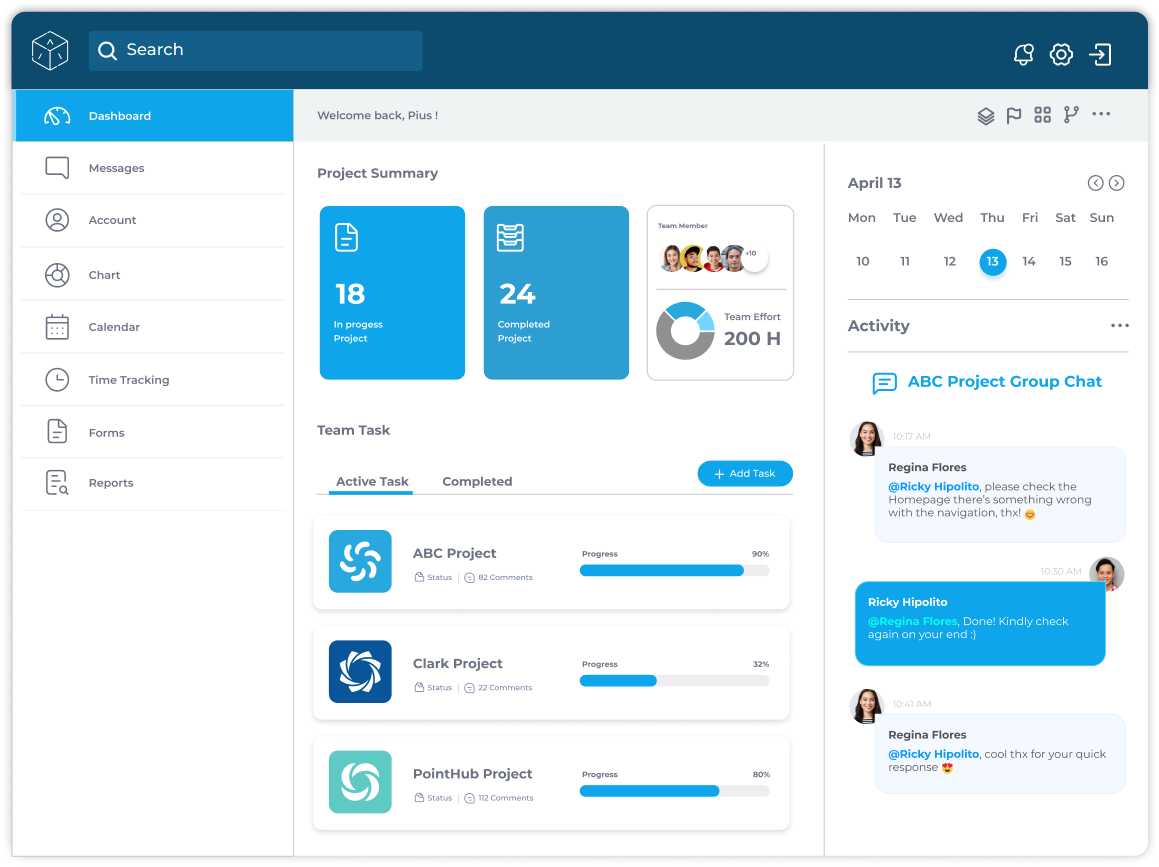The width and height of the screenshot is (1159, 867).
Task: Open the ABC Project Group Chat icon
Action: pos(884,383)
